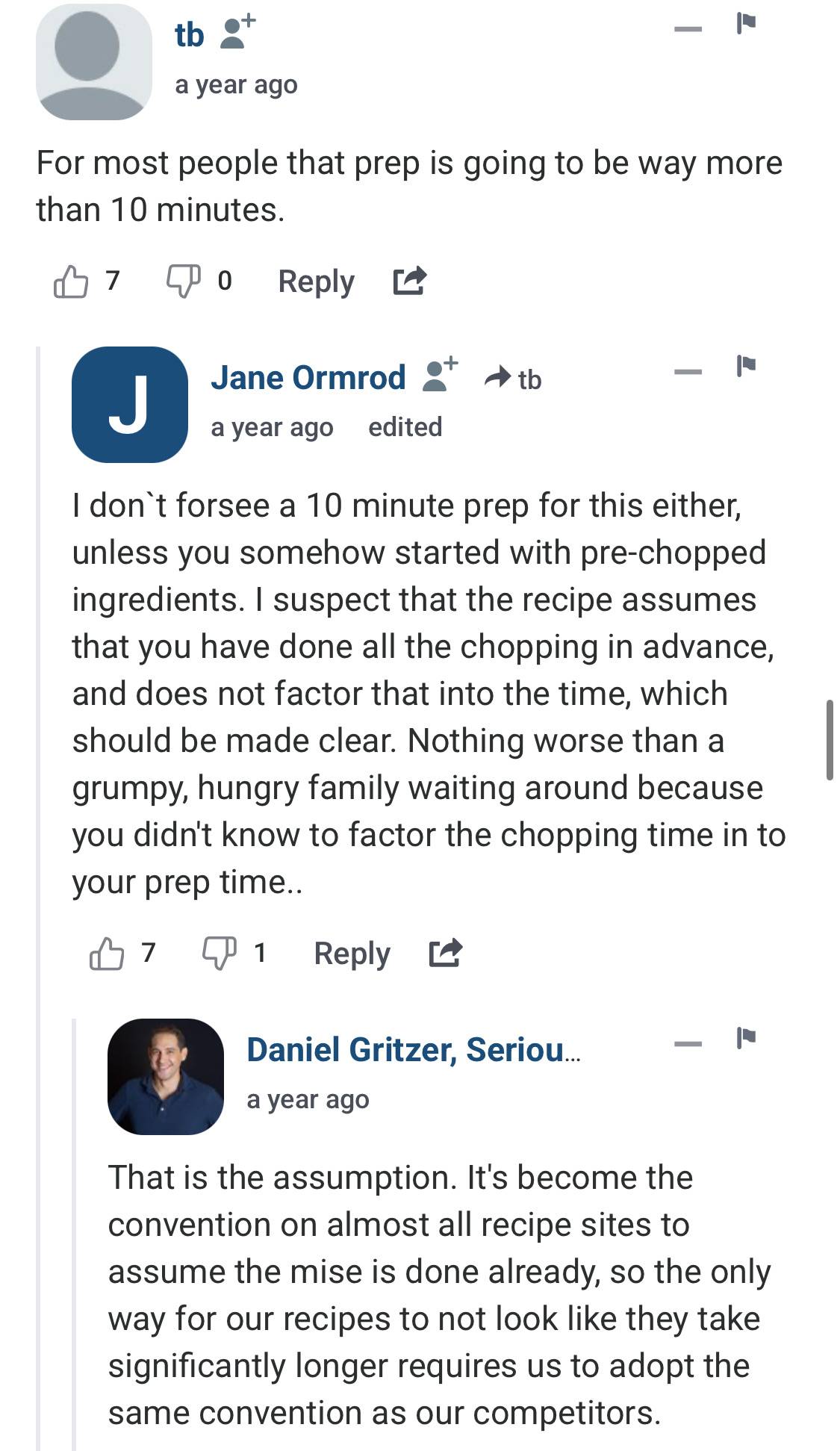Upvote Jane Ormrod's reply
840x1451 pixels.
point(106,954)
